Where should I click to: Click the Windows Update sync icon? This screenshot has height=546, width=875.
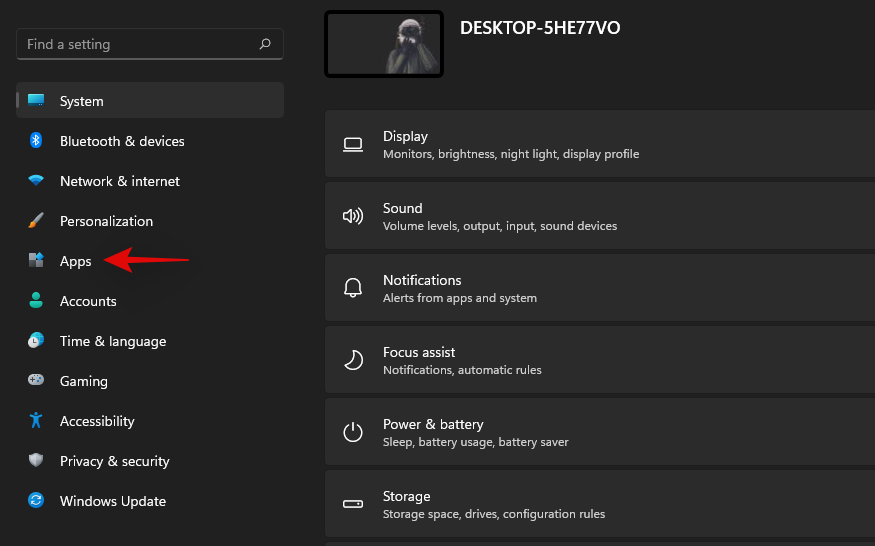click(36, 501)
